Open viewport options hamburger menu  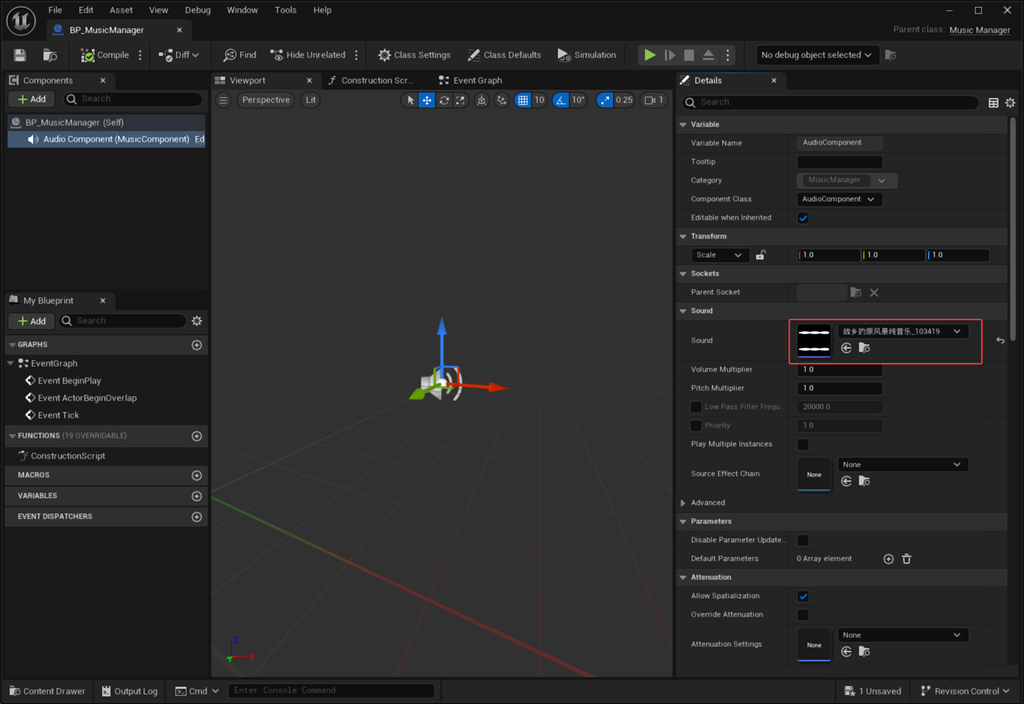pos(223,100)
